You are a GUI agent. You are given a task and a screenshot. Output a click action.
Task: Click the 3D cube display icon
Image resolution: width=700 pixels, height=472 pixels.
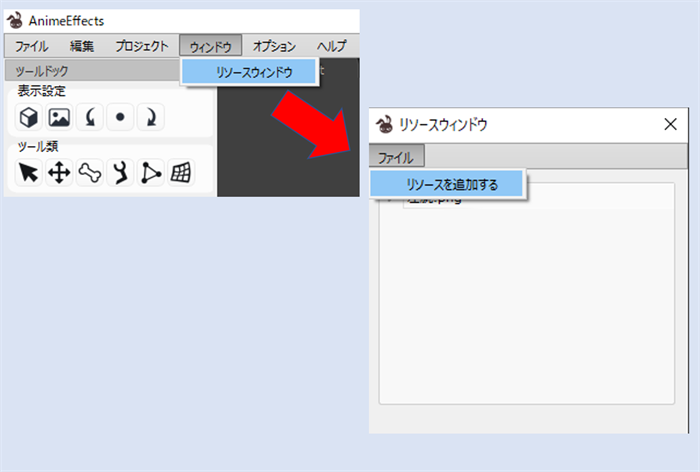coord(29,117)
